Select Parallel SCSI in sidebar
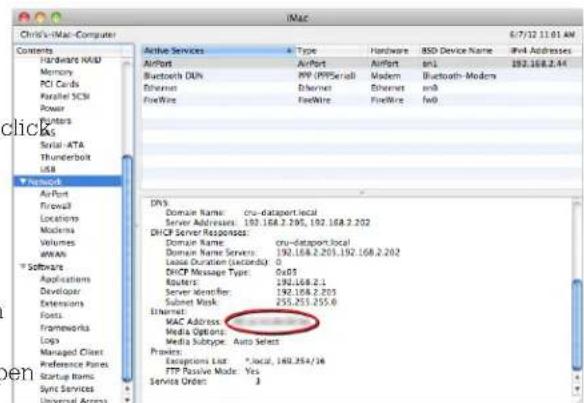Image resolution: width=584 pixels, height=403 pixels. point(64,96)
